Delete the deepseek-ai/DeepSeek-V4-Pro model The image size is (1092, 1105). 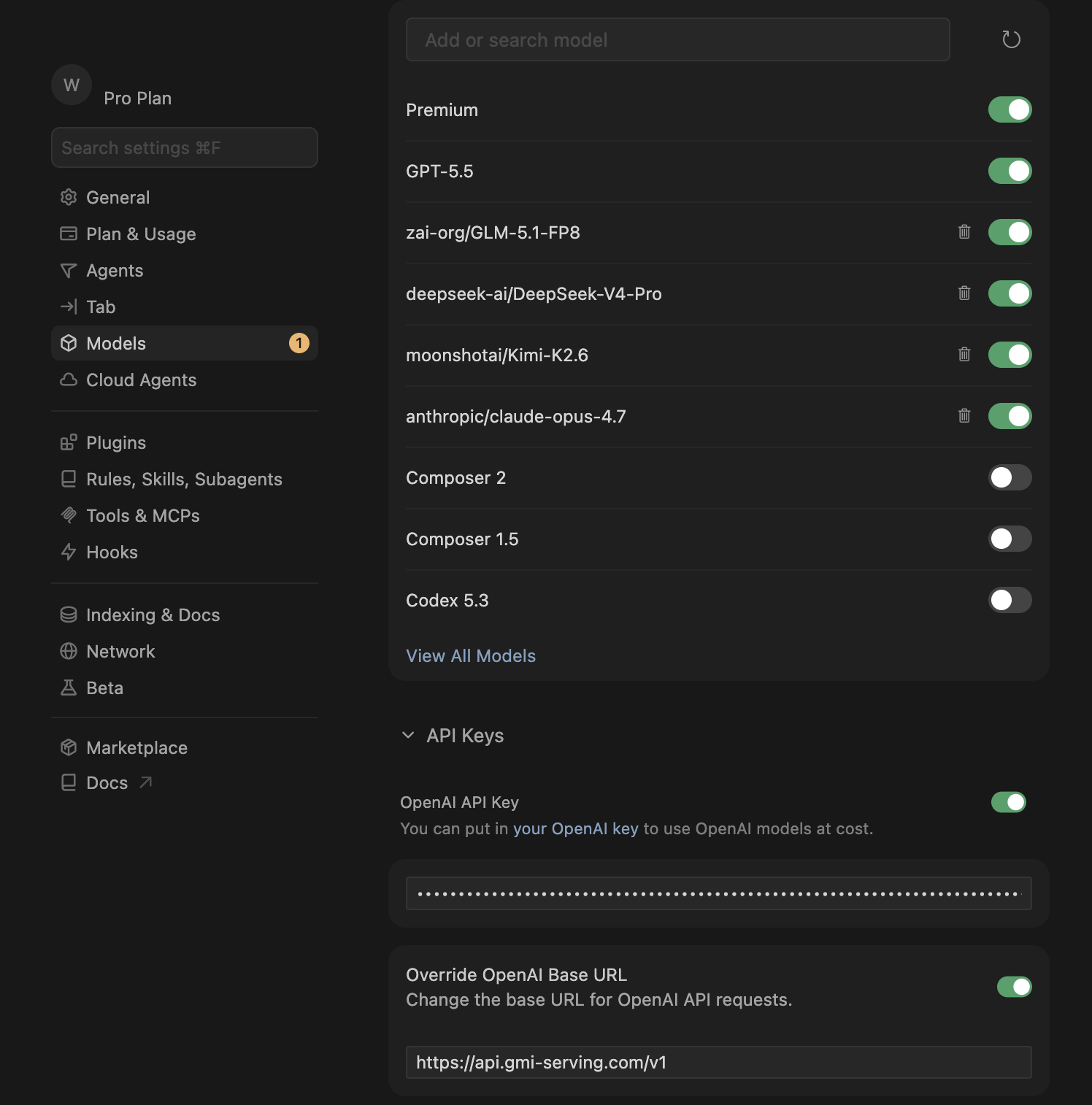pyautogui.click(x=964, y=293)
